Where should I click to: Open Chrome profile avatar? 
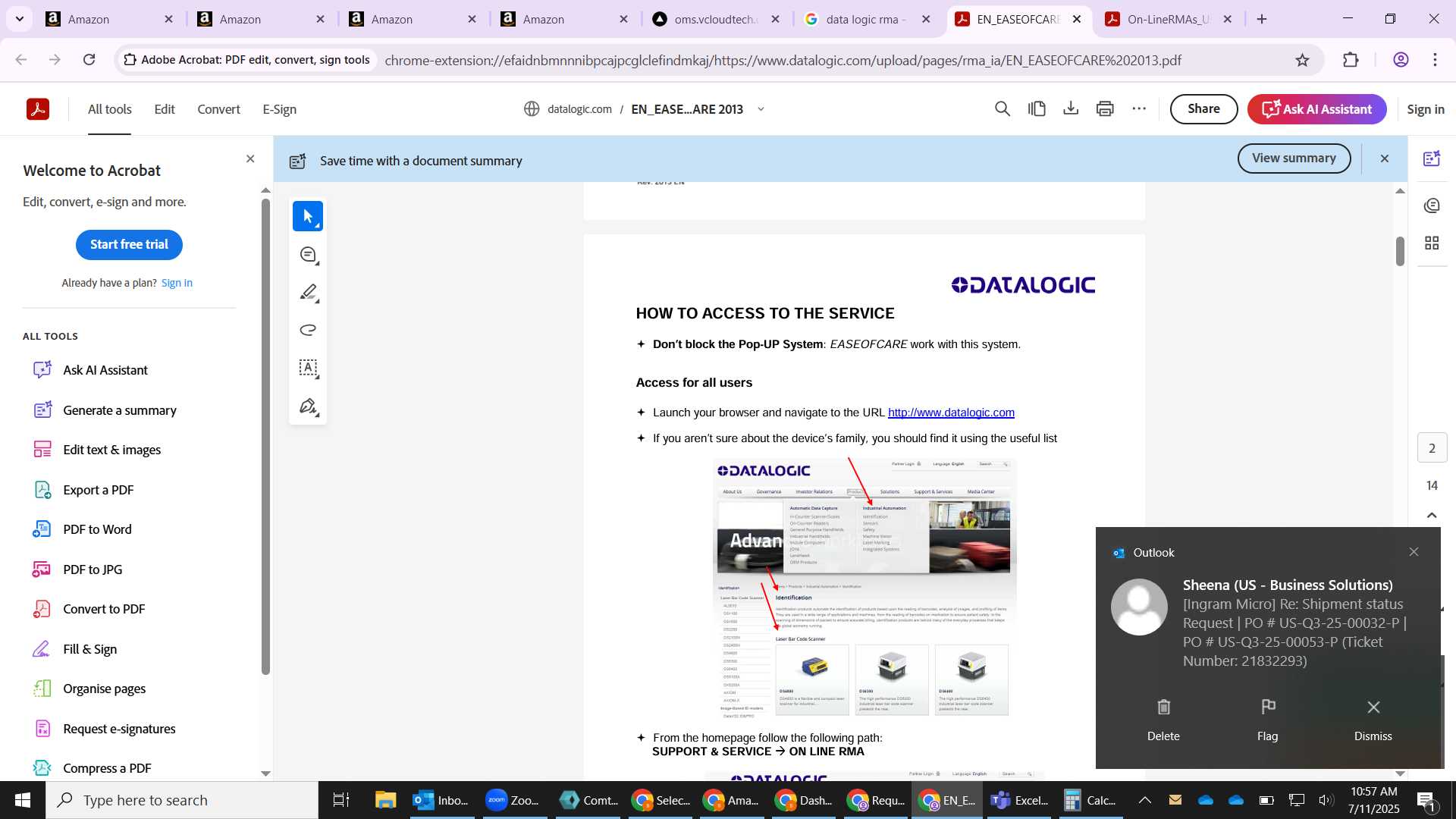1401,60
